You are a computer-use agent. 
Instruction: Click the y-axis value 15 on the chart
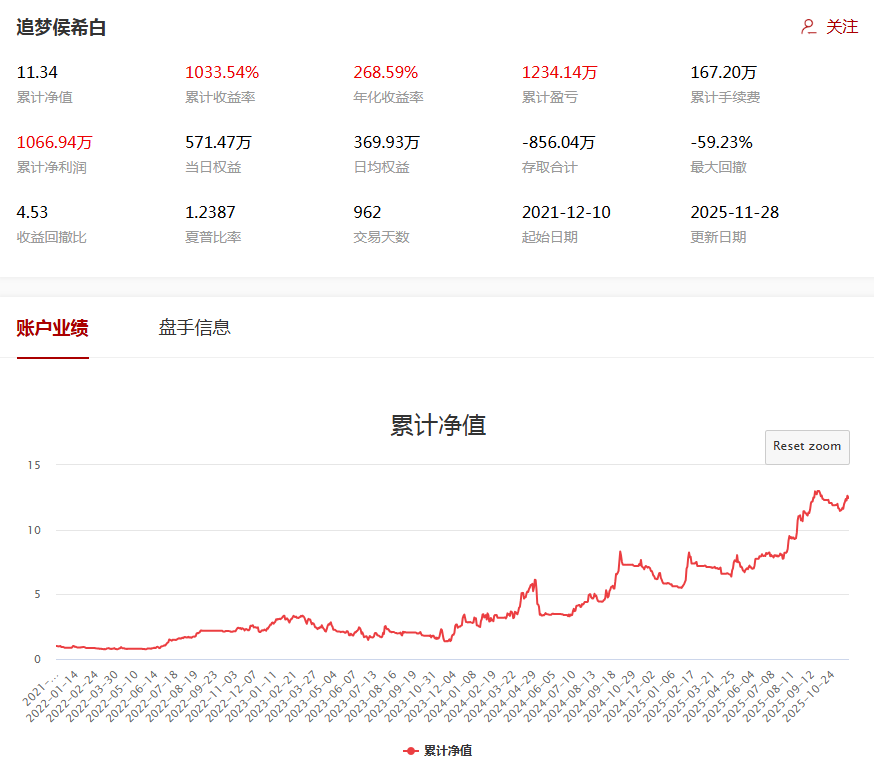(x=33, y=465)
